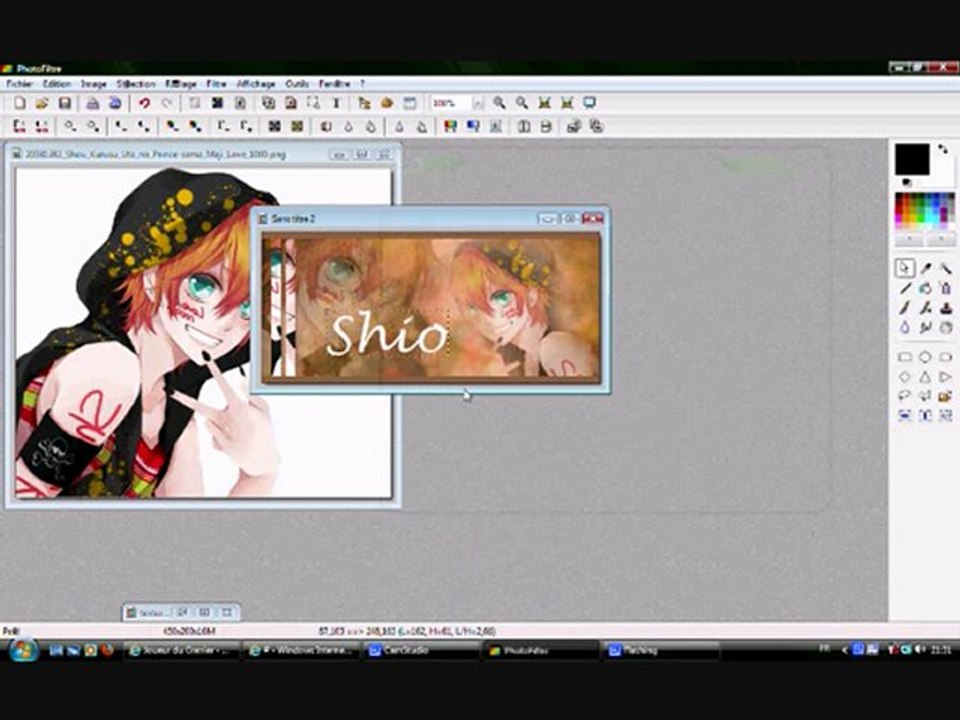Print the image using the printer icon
The image size is (960, 720).
[92, 103]
